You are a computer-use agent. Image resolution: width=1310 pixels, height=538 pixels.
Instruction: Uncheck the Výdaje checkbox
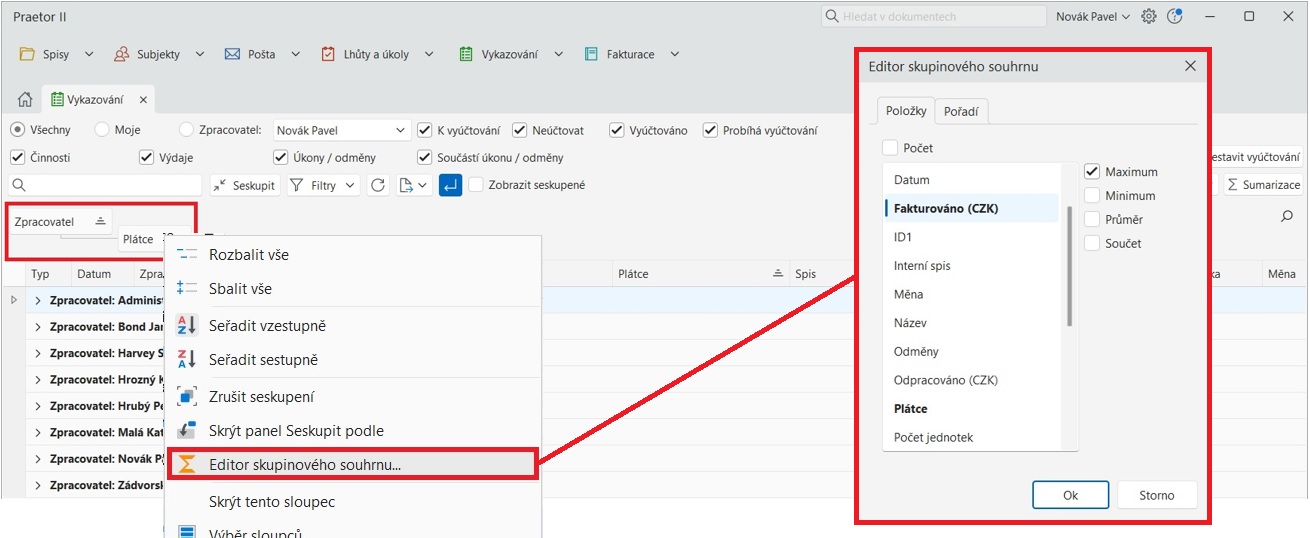click(x=147, y=157)
